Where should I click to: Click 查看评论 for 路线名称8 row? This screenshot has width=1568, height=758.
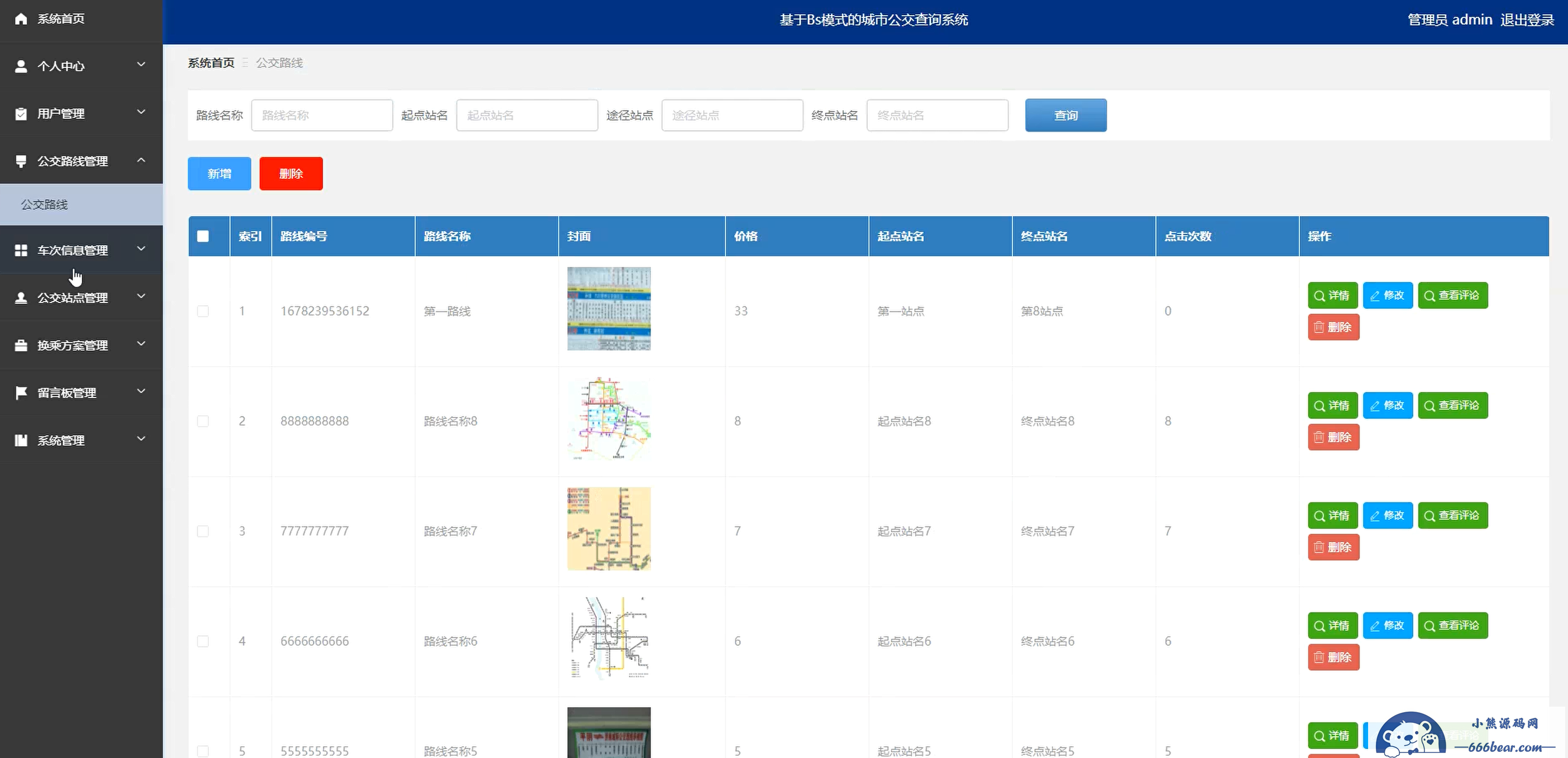pyautogui.click(x=1453, y=405)
